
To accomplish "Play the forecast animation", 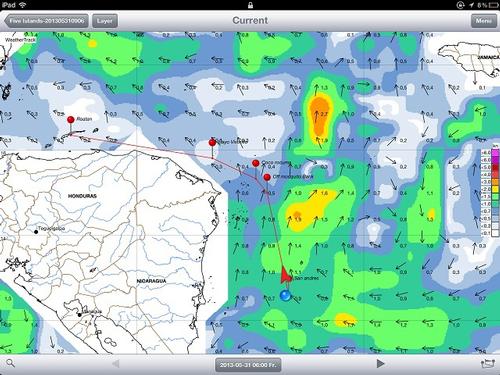I will coord(380,363).
